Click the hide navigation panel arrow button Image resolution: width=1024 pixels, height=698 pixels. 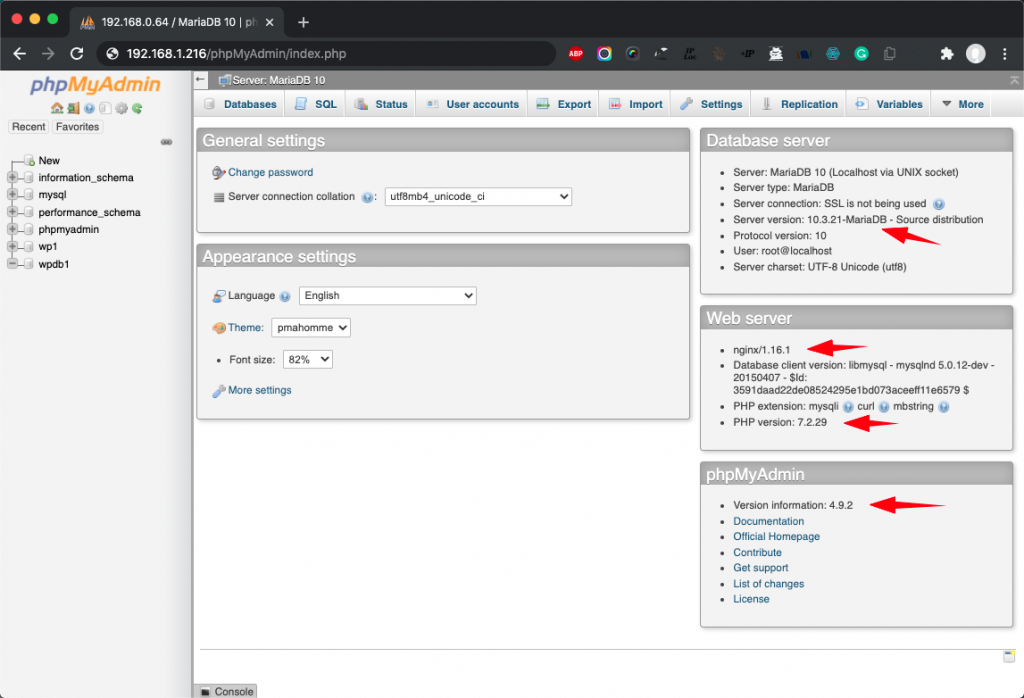point(200,80)
